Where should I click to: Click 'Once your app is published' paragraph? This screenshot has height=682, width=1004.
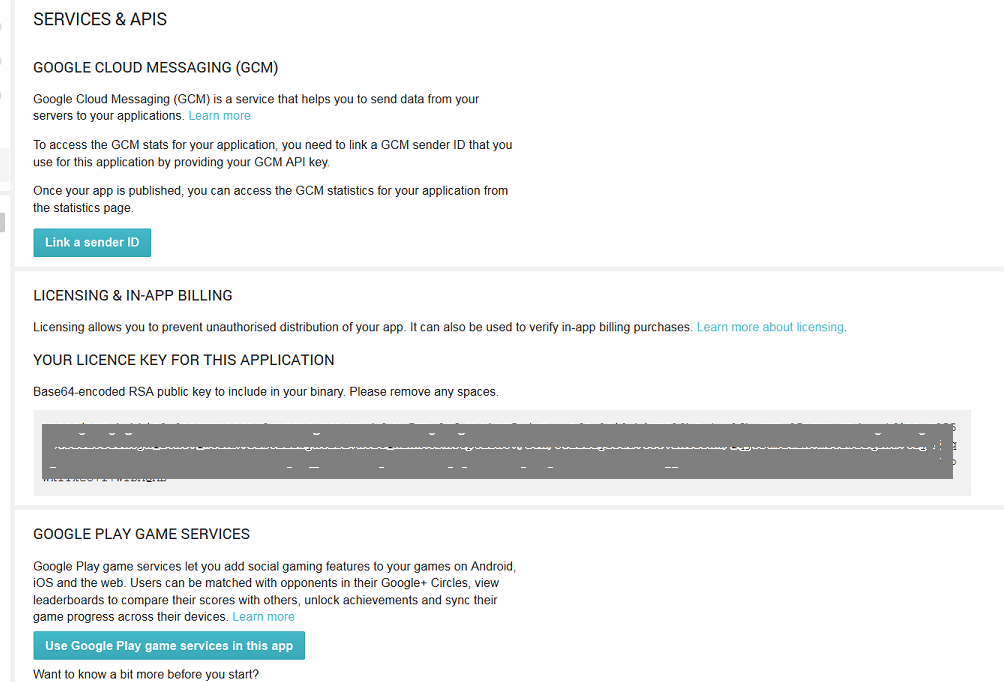point(271,199)
